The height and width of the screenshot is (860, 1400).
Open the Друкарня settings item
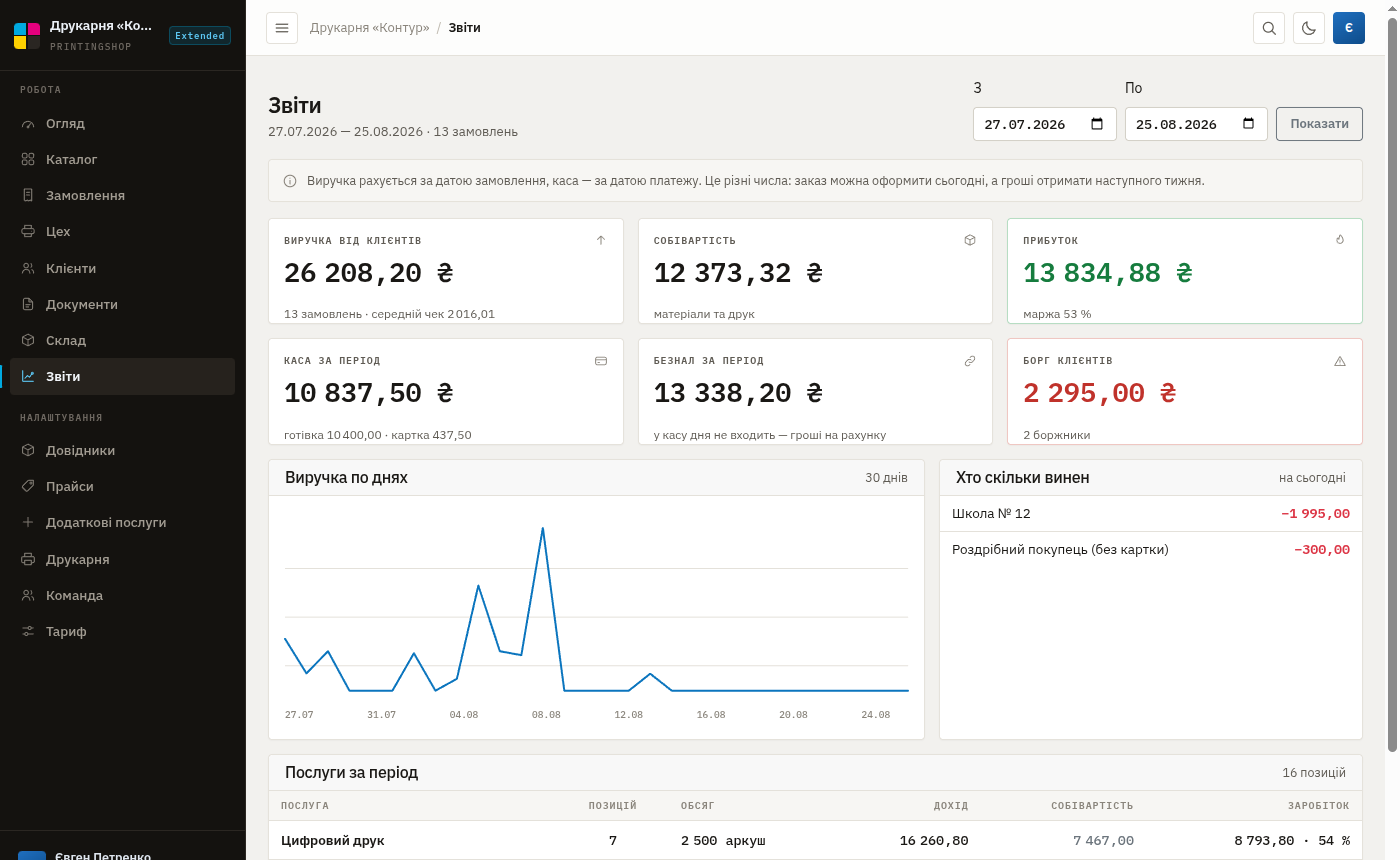click(122, 560)
